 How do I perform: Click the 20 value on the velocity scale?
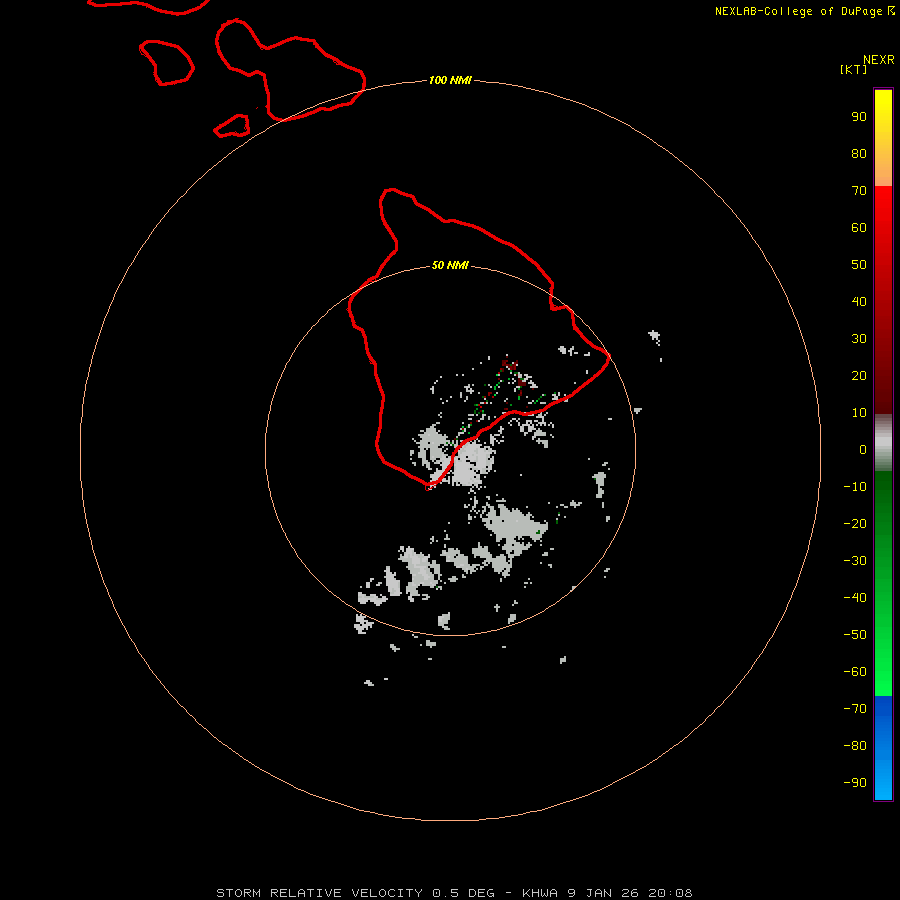click(x=859, y=376)
